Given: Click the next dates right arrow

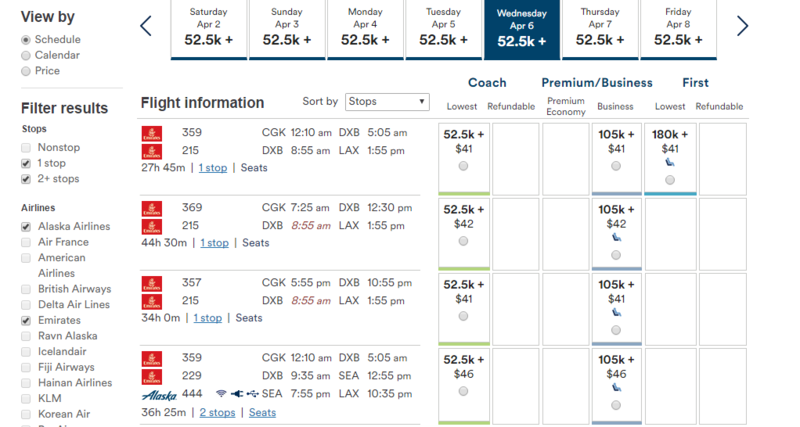Looking at the screenshot, I should coord(742,26).
